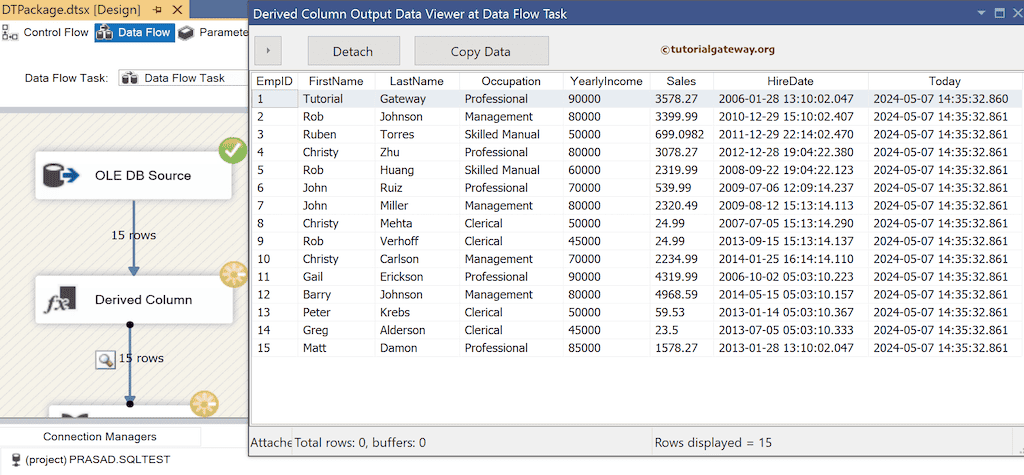
Task: Click the OLE DB Source database icon
Action: [x=61, y=176]
